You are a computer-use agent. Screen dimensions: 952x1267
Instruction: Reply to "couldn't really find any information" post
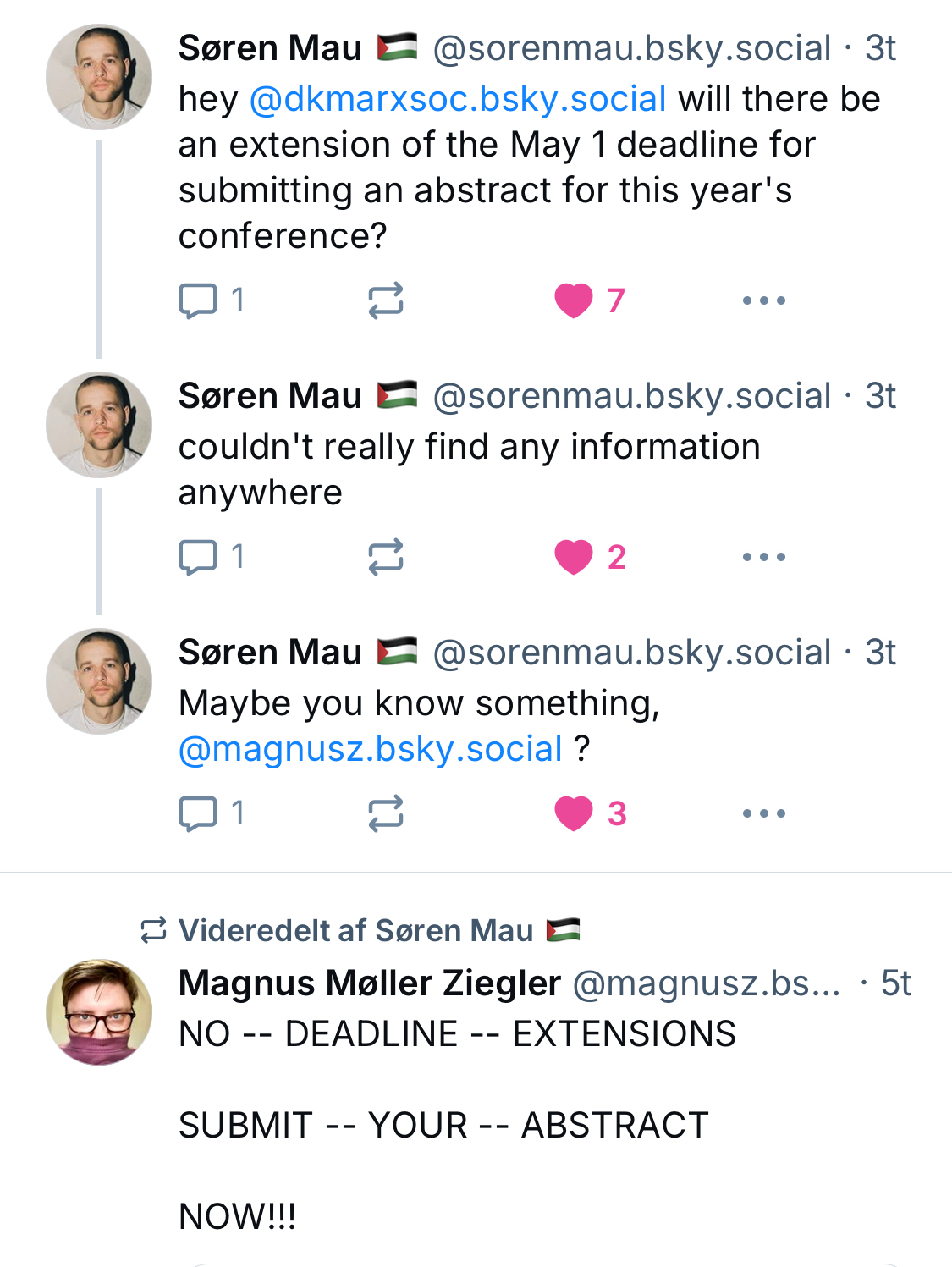point(199,557)
